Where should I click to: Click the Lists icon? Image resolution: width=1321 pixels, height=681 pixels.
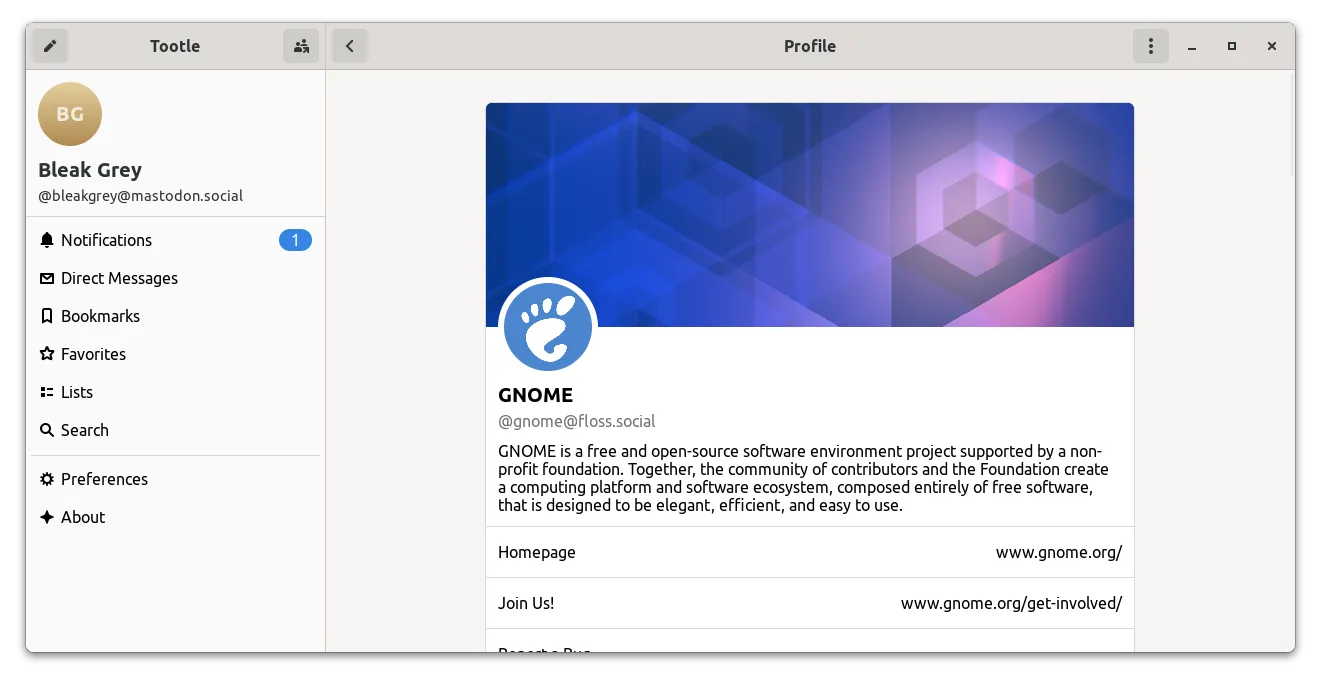click(47, 392)
